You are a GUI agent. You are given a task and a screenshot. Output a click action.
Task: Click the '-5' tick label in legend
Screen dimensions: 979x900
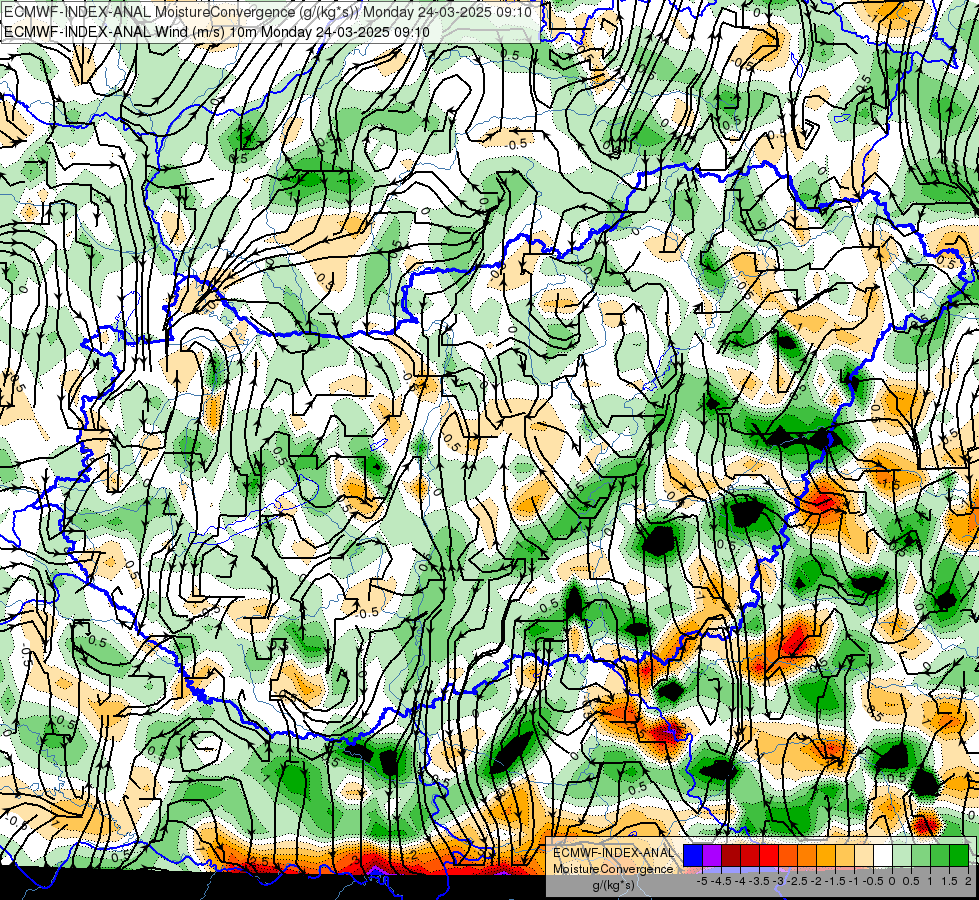(x=702, y=881)
